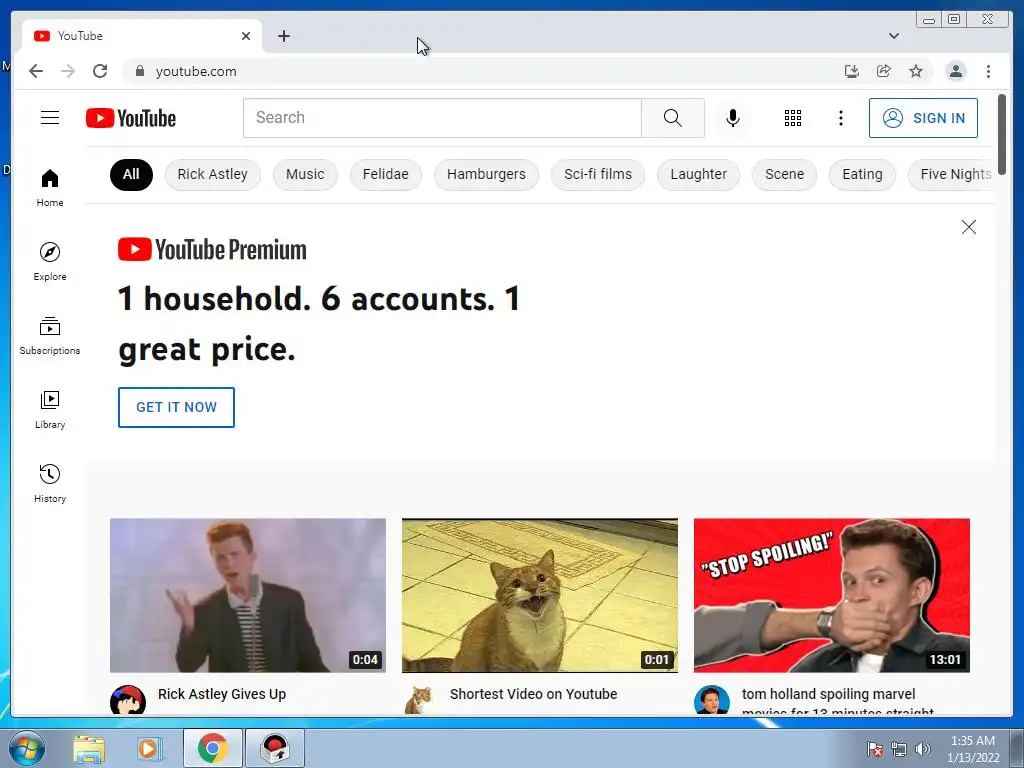Viewport: 1024px width, 768px height.
Task: Click the taskbar clock showing 1:35 AM
Action: click(x=973, y=748)
